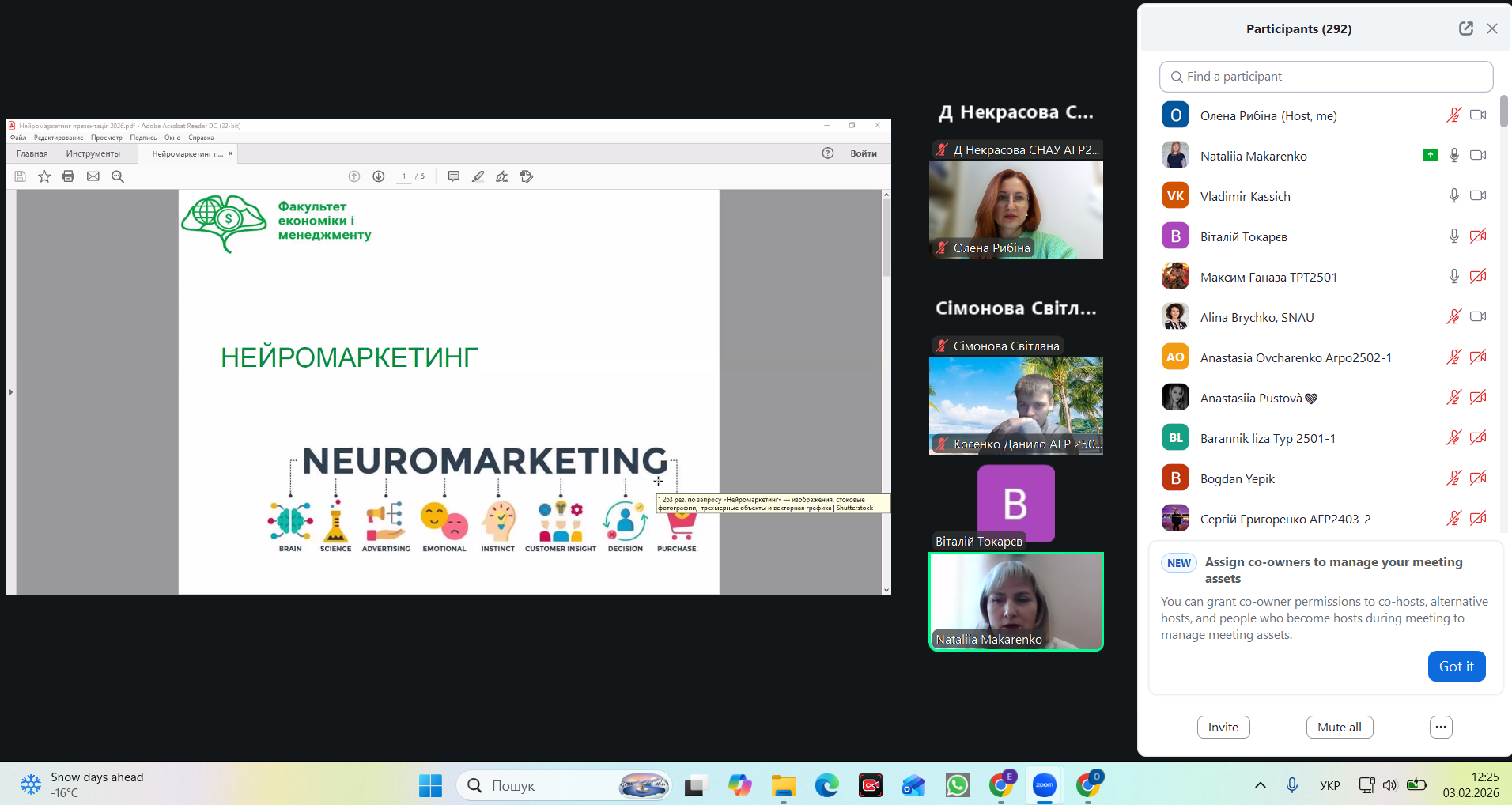Click the next page down arrow icon
The width and height of the screenshot is (1512, 805).
379,176
